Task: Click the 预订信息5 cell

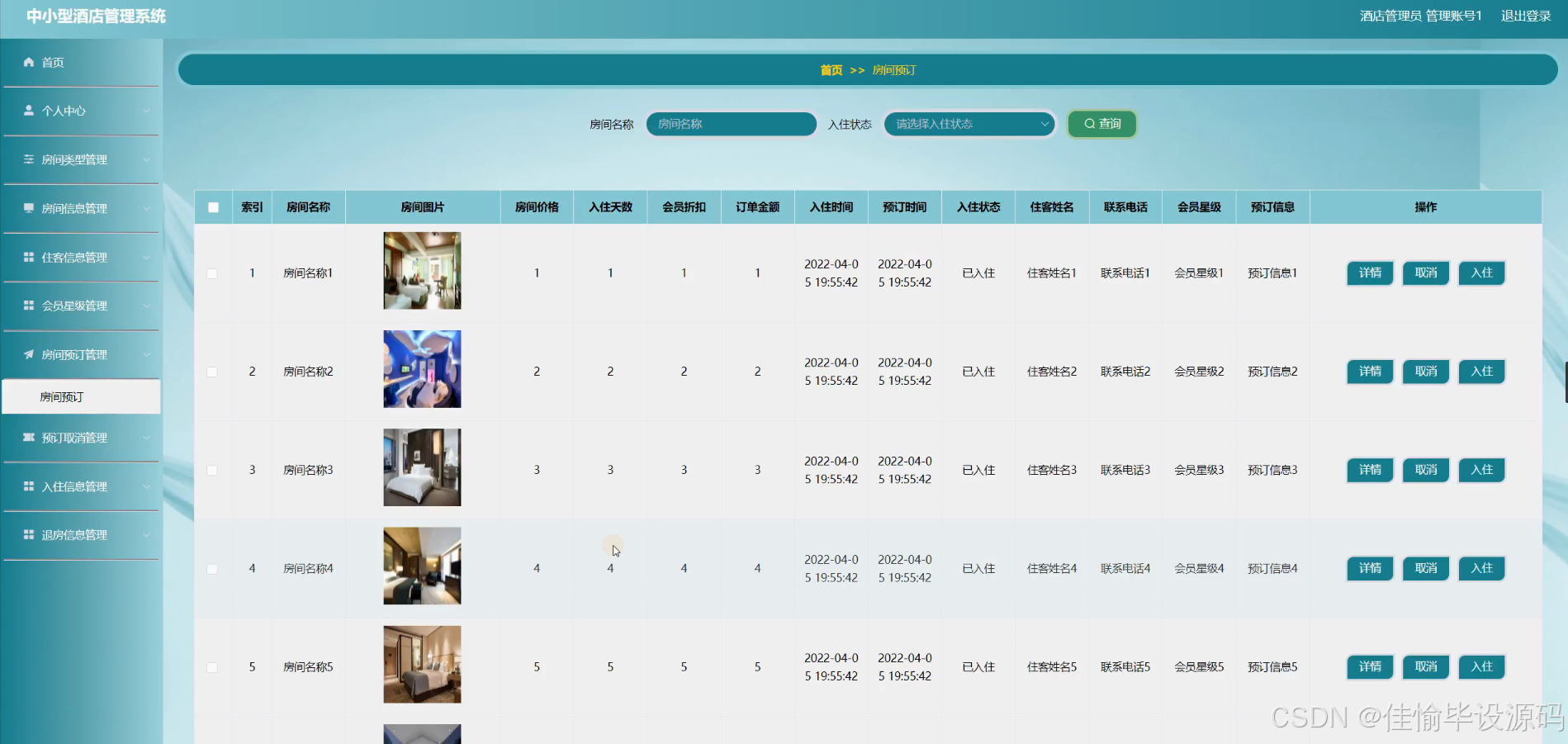Action: [1272, 666]
